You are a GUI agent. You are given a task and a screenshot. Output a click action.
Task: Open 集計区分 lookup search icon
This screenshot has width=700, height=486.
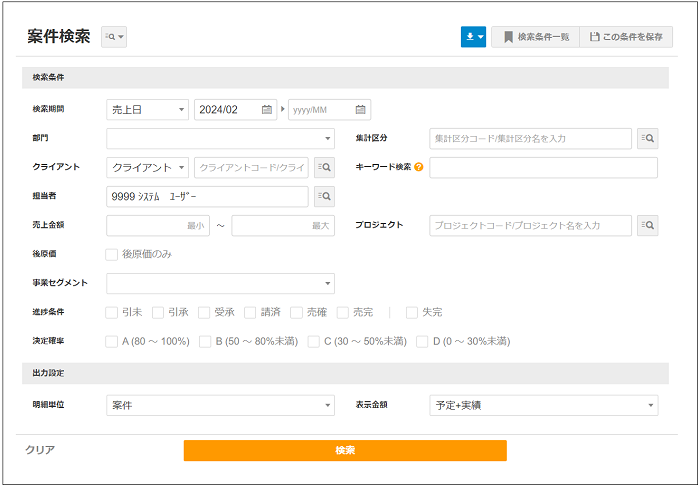(647, 138)
